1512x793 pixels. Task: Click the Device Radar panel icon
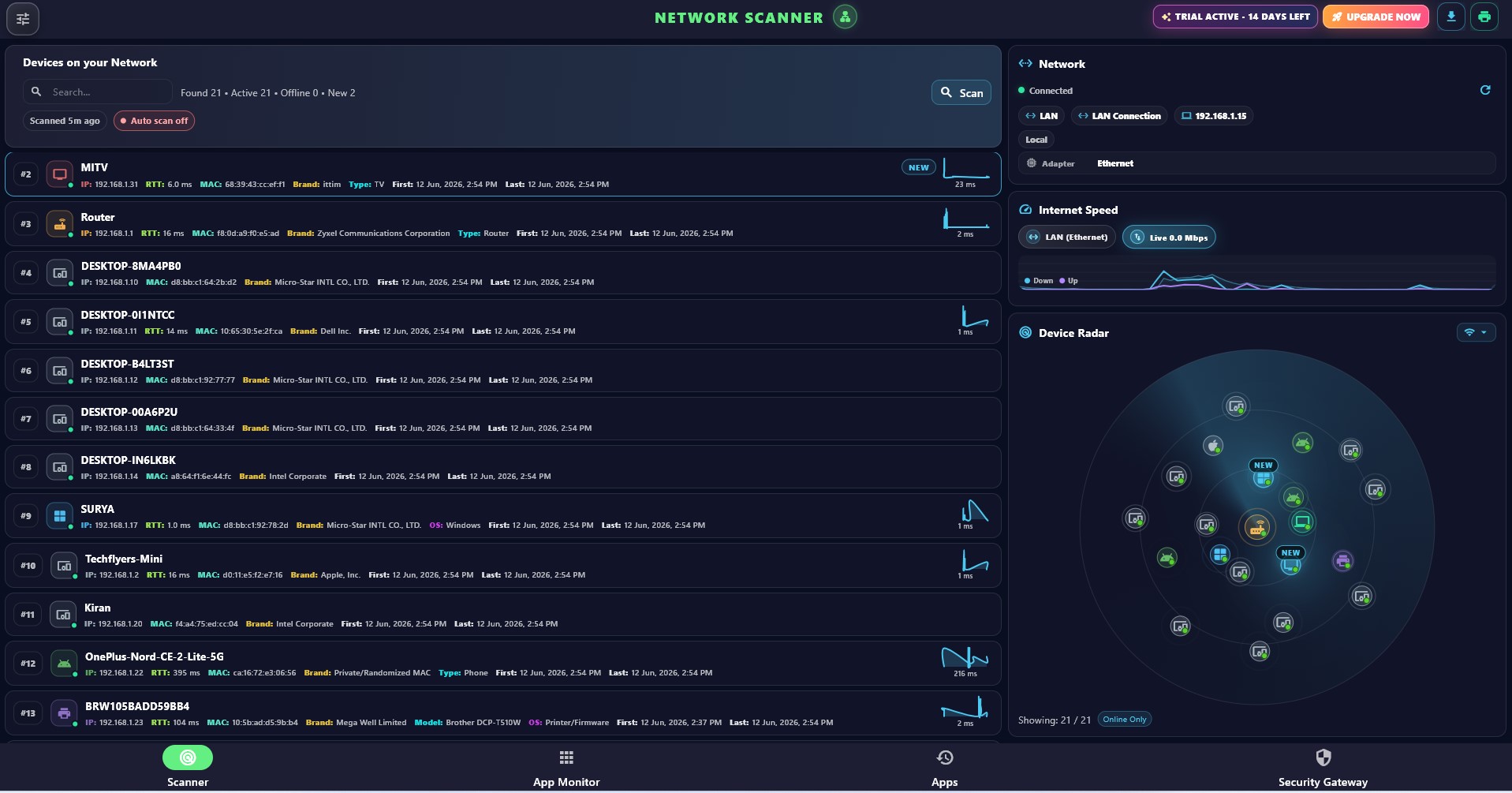pos(1025,333)
